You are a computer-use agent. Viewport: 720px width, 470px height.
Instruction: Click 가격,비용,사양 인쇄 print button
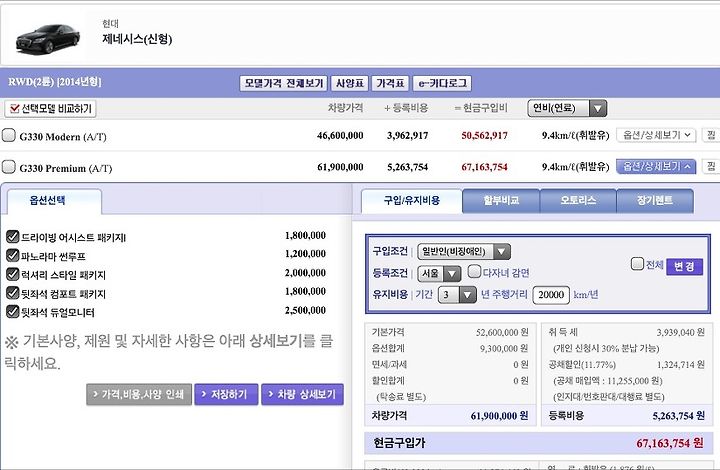pyautogui.click(x=139, y=394)
